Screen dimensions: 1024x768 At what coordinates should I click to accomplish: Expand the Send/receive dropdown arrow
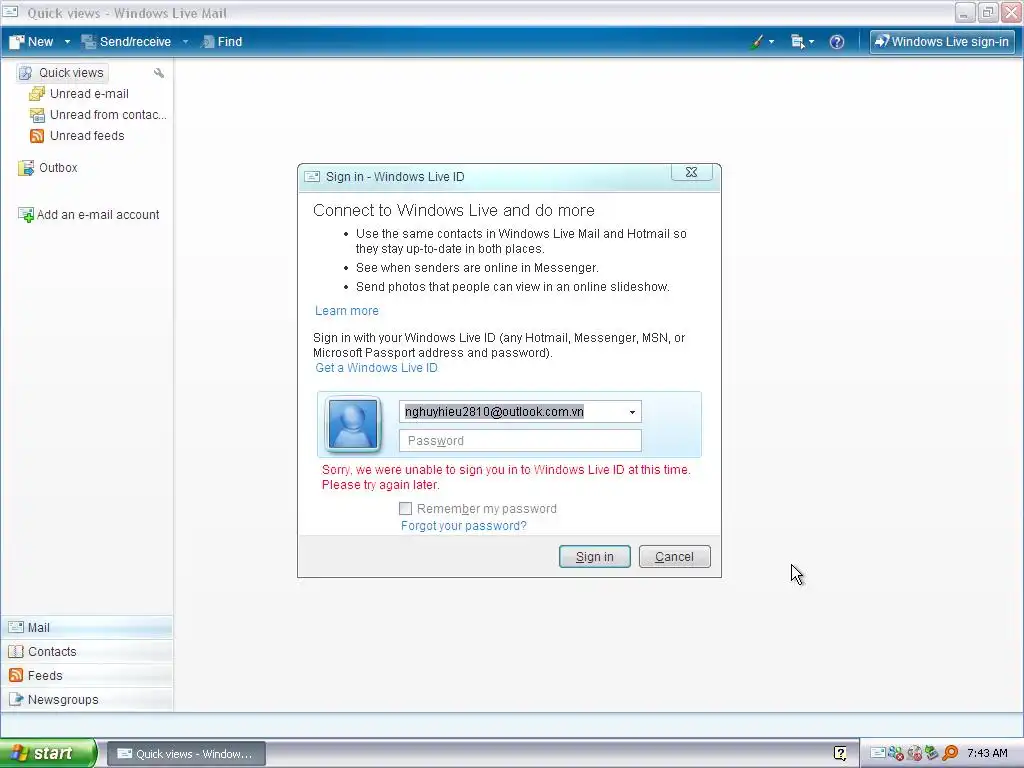click(185, 42)
